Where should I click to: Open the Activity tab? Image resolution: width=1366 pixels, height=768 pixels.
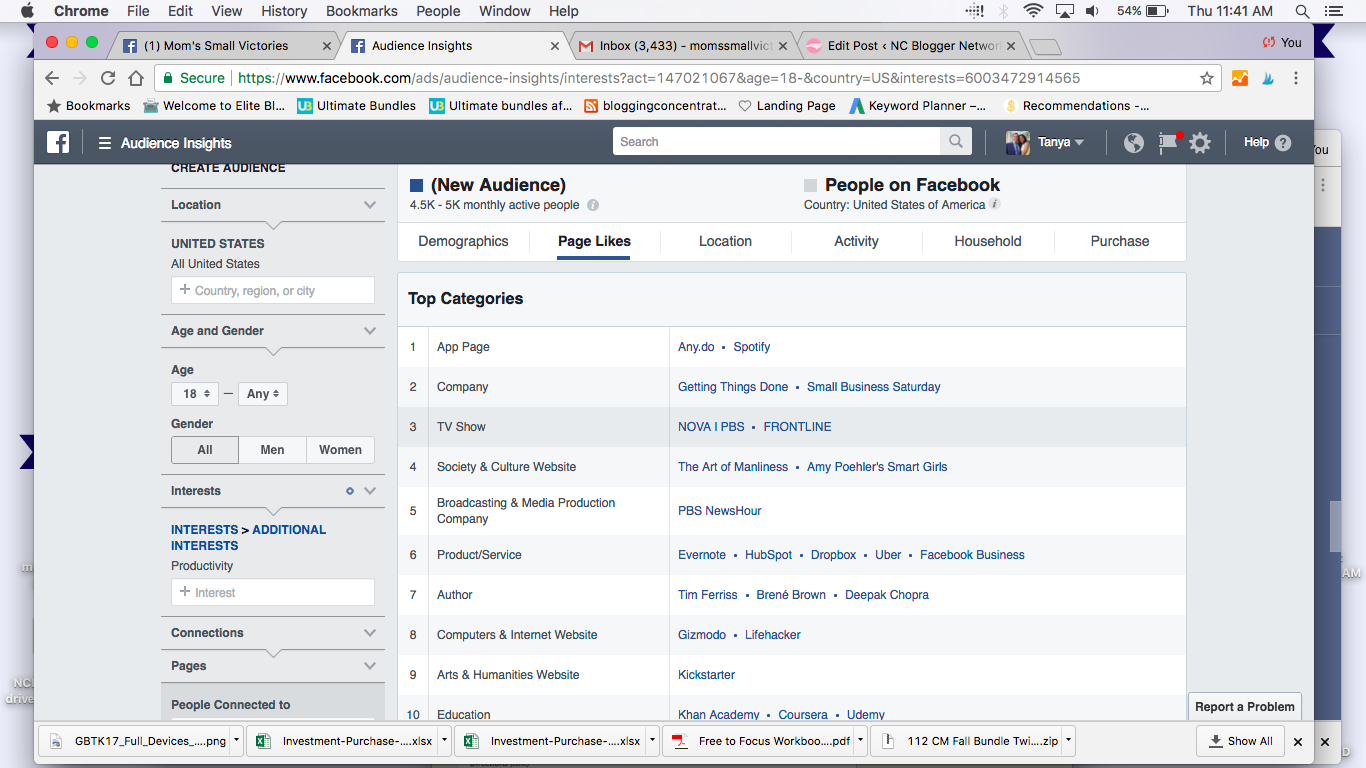[x=856, y=241]
